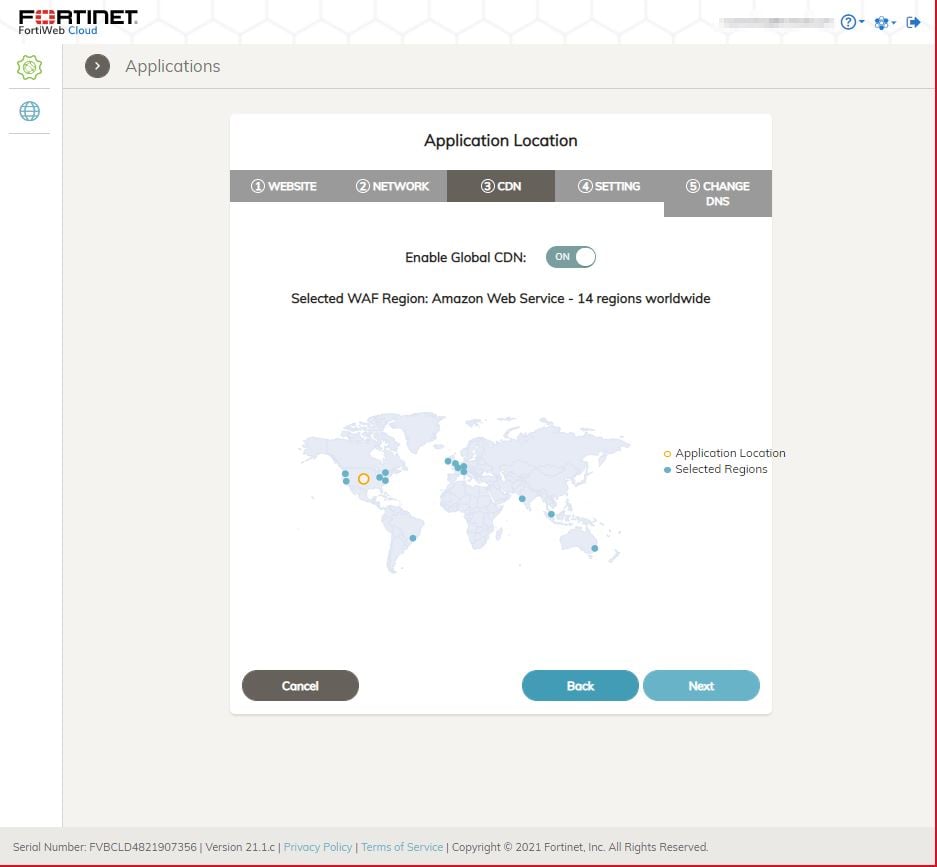Screen dimensions: 937x867
Task: Open the help dropdown arrow
Action: 862,23
